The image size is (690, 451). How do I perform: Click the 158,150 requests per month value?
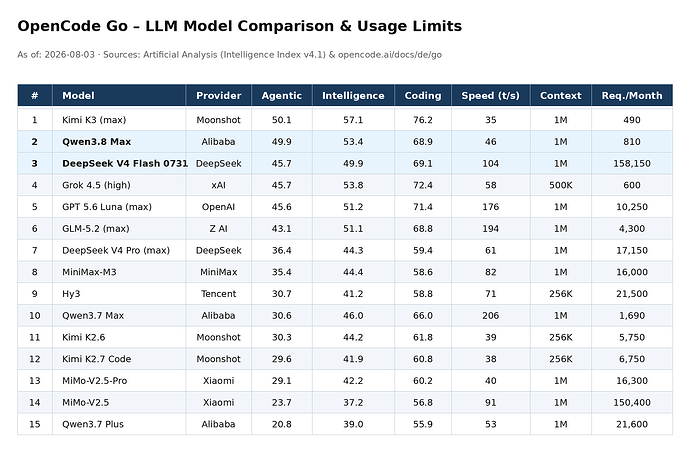[x=631, y=163]
